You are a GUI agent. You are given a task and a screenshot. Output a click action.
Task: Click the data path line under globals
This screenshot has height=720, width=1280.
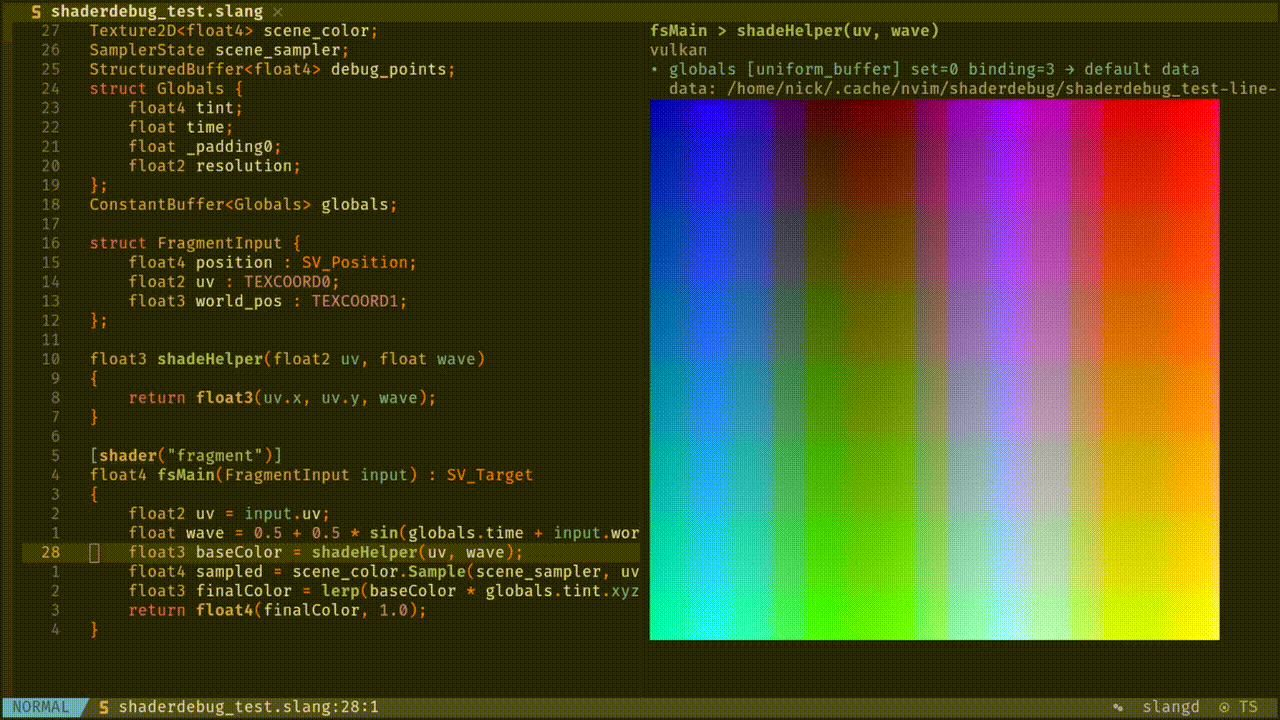point(974,89)
